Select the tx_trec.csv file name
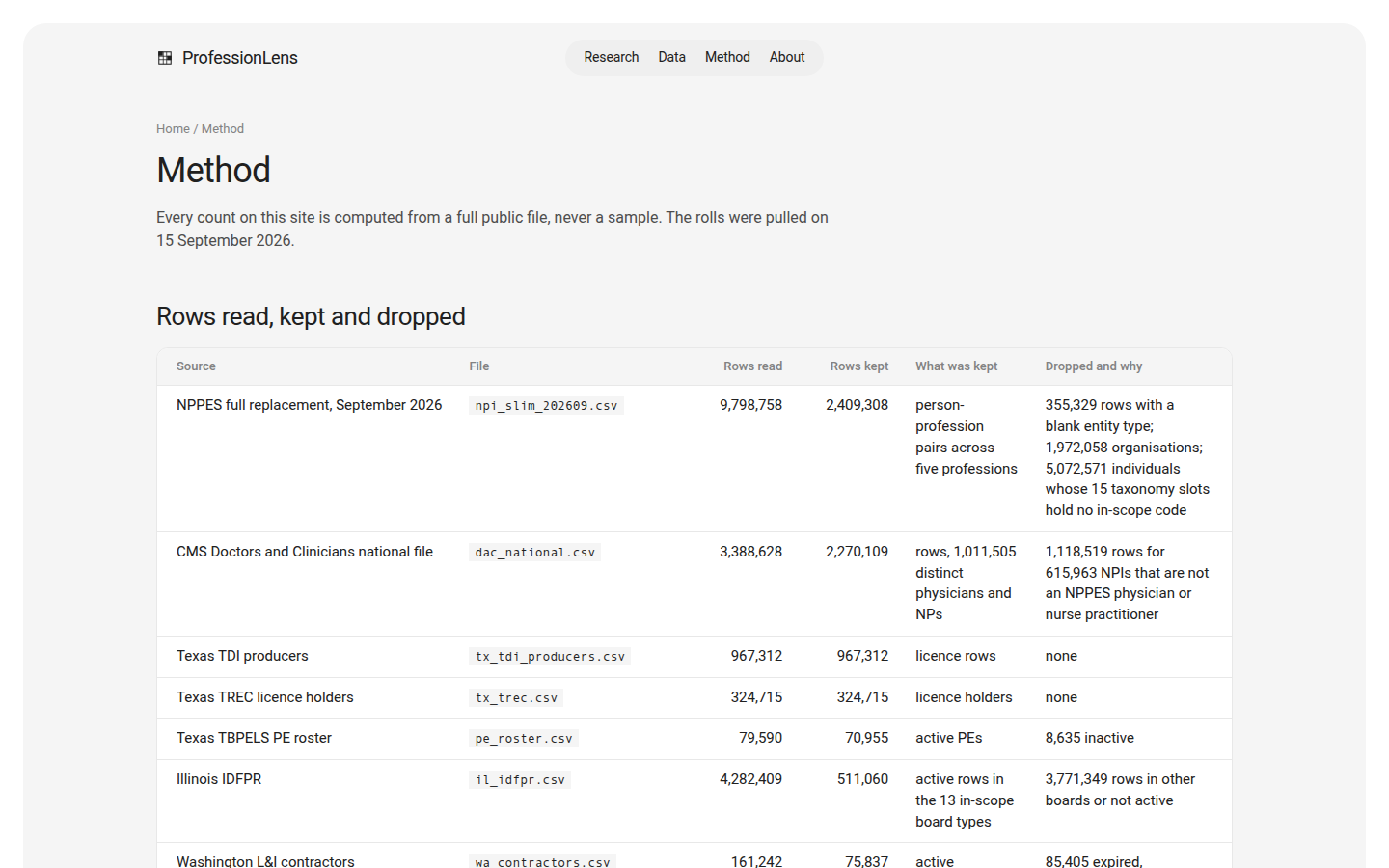Screen dimensions: 1389x868 click(517, 698)
